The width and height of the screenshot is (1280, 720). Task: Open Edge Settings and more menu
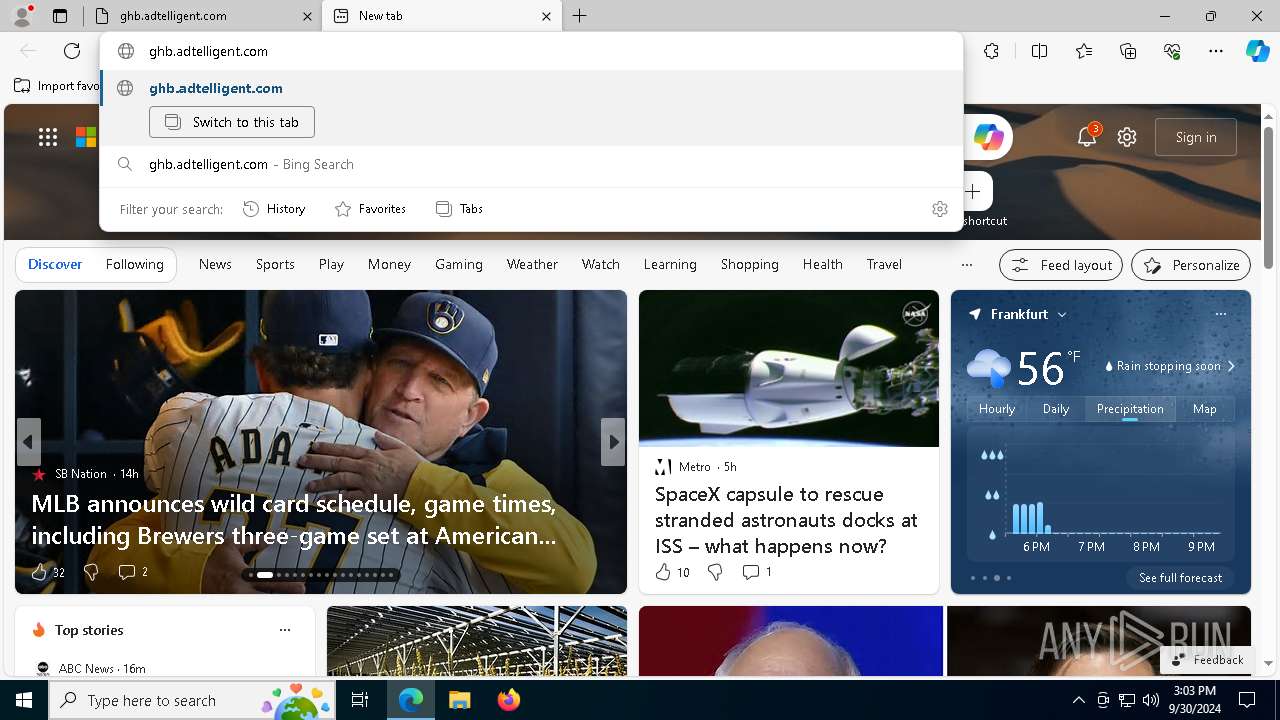[1216, 51]
